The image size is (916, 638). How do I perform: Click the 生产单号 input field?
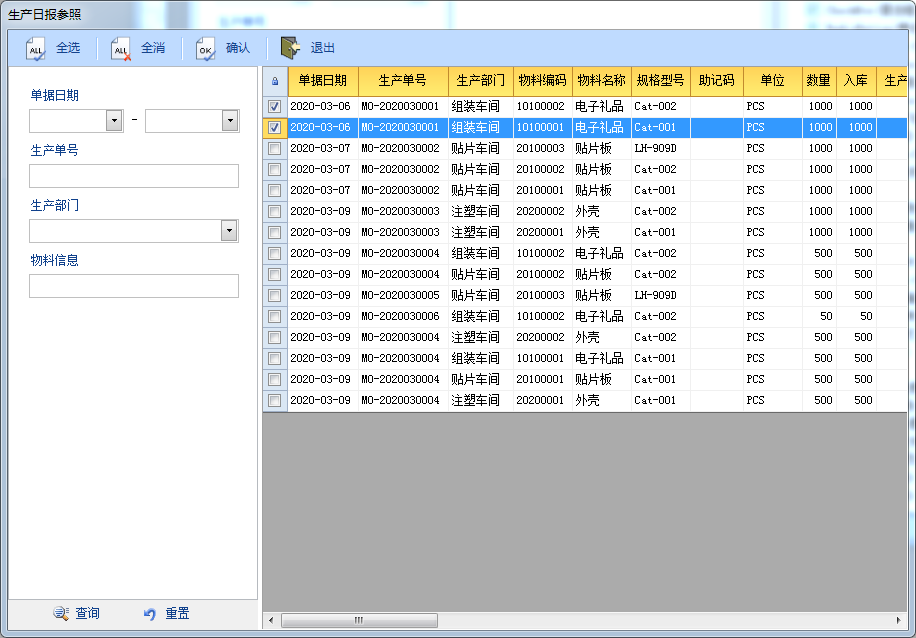pyautogui.click(x=134, y=176)
